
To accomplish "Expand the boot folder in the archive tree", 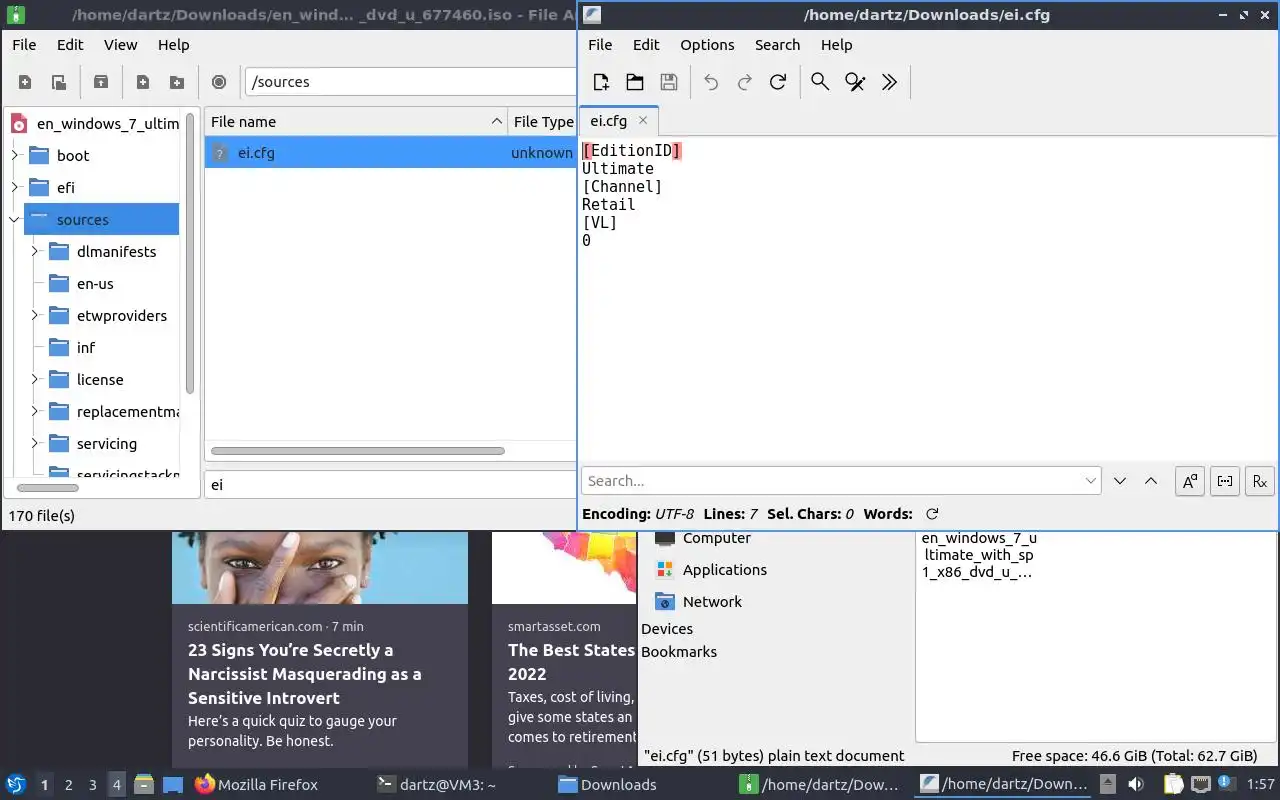I will pyautogui.click(x=15, y=156).
